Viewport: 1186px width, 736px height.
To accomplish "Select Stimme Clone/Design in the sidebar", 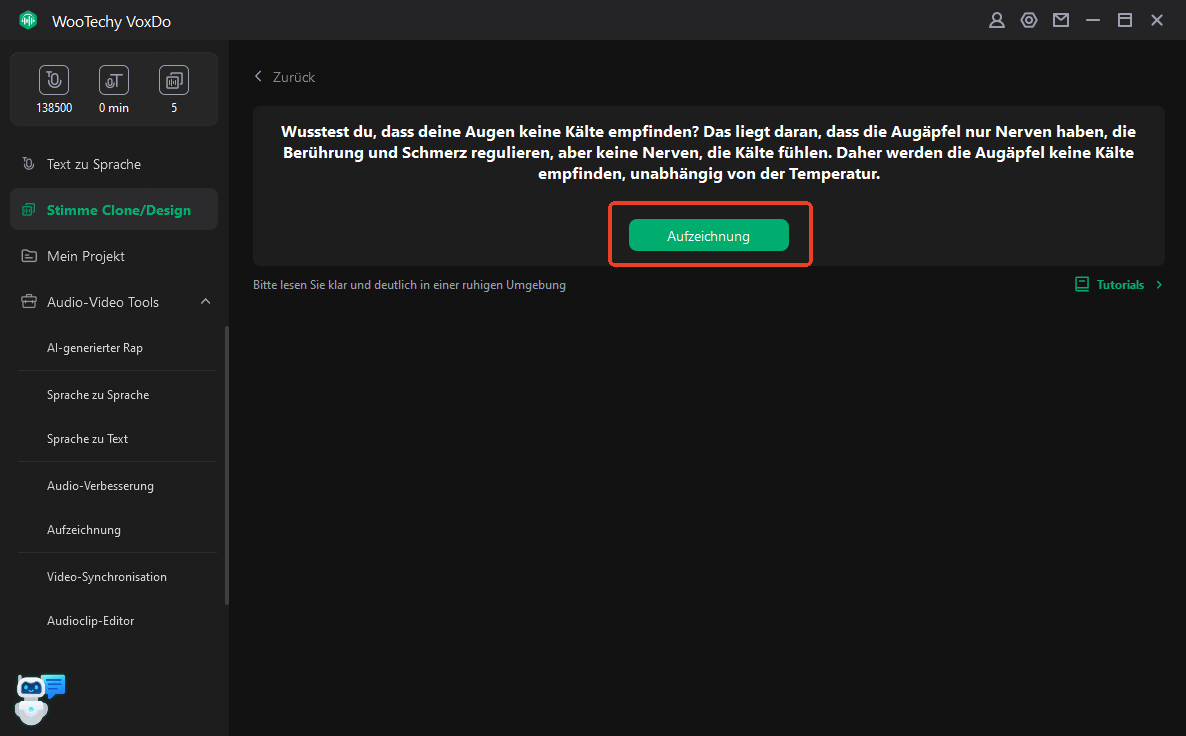I will point(118,210).
